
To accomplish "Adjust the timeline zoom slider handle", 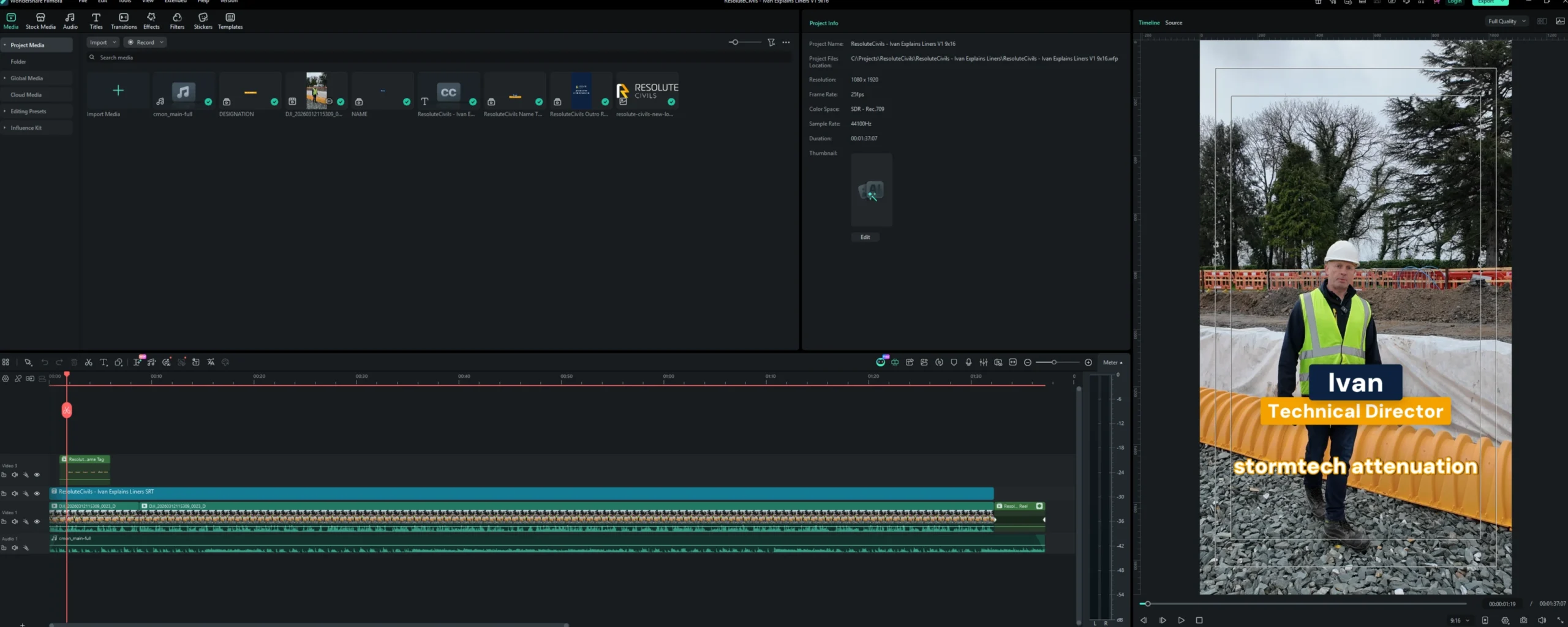I will pos(1054,362).
